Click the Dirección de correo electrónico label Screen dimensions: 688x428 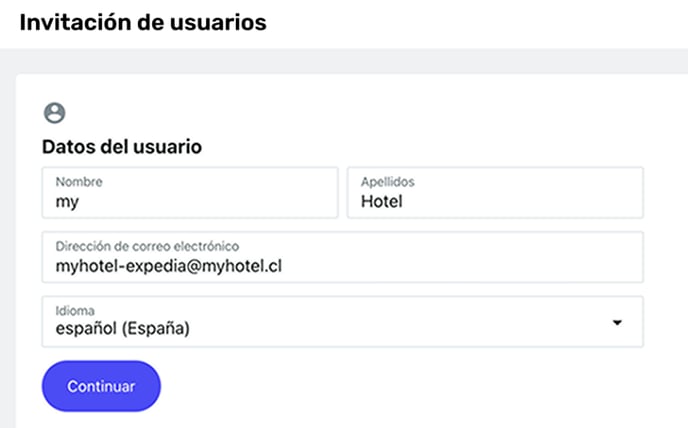(x=147, y=246)
